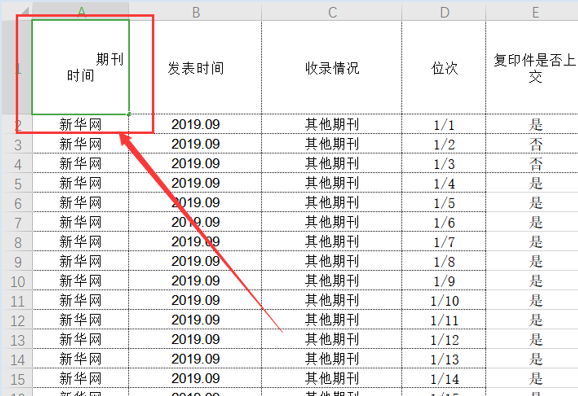Screen dimensions: 578x396
Task: Click 否 cell in row 3
Action: point(532,144)
